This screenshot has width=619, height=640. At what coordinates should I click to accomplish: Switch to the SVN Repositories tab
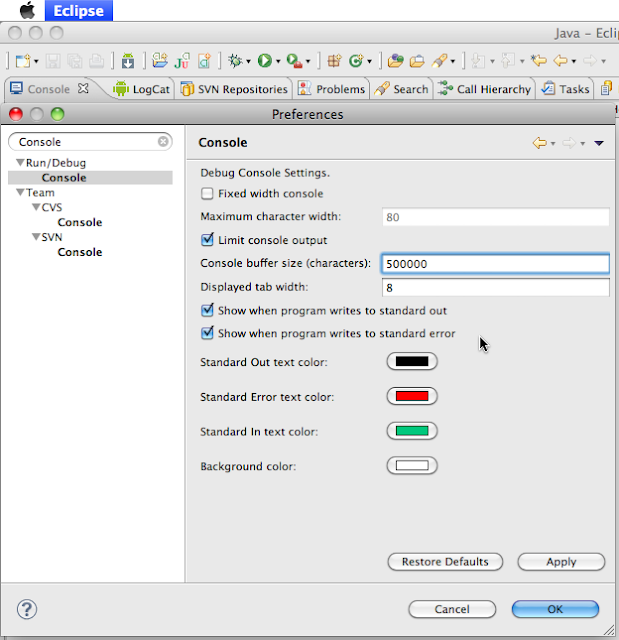click(x=234, y=89)
